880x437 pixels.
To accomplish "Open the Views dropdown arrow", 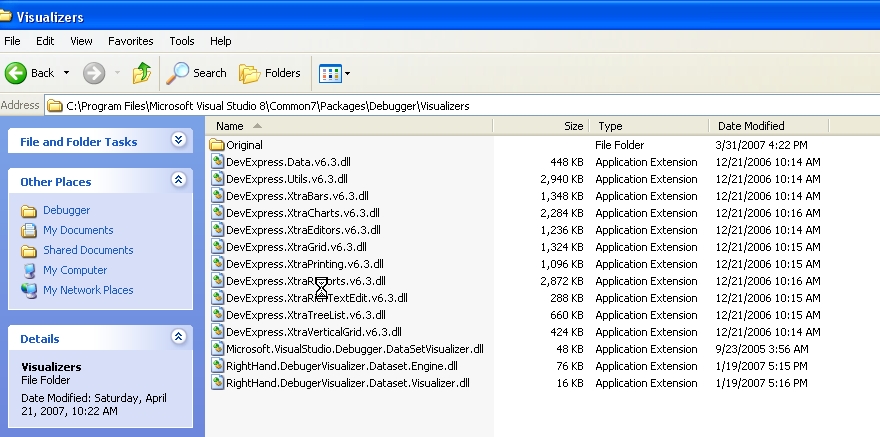I will click(x=347, y=73).
